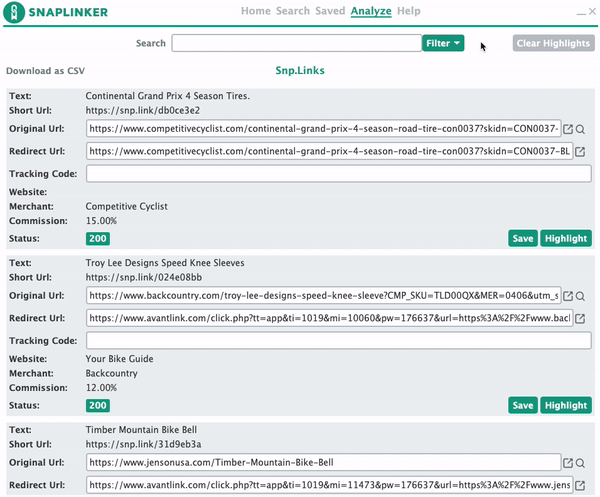Save the Troy Lee Designs link entry
This screenshot has height=497, width=600.
click(x=523, y=405)
